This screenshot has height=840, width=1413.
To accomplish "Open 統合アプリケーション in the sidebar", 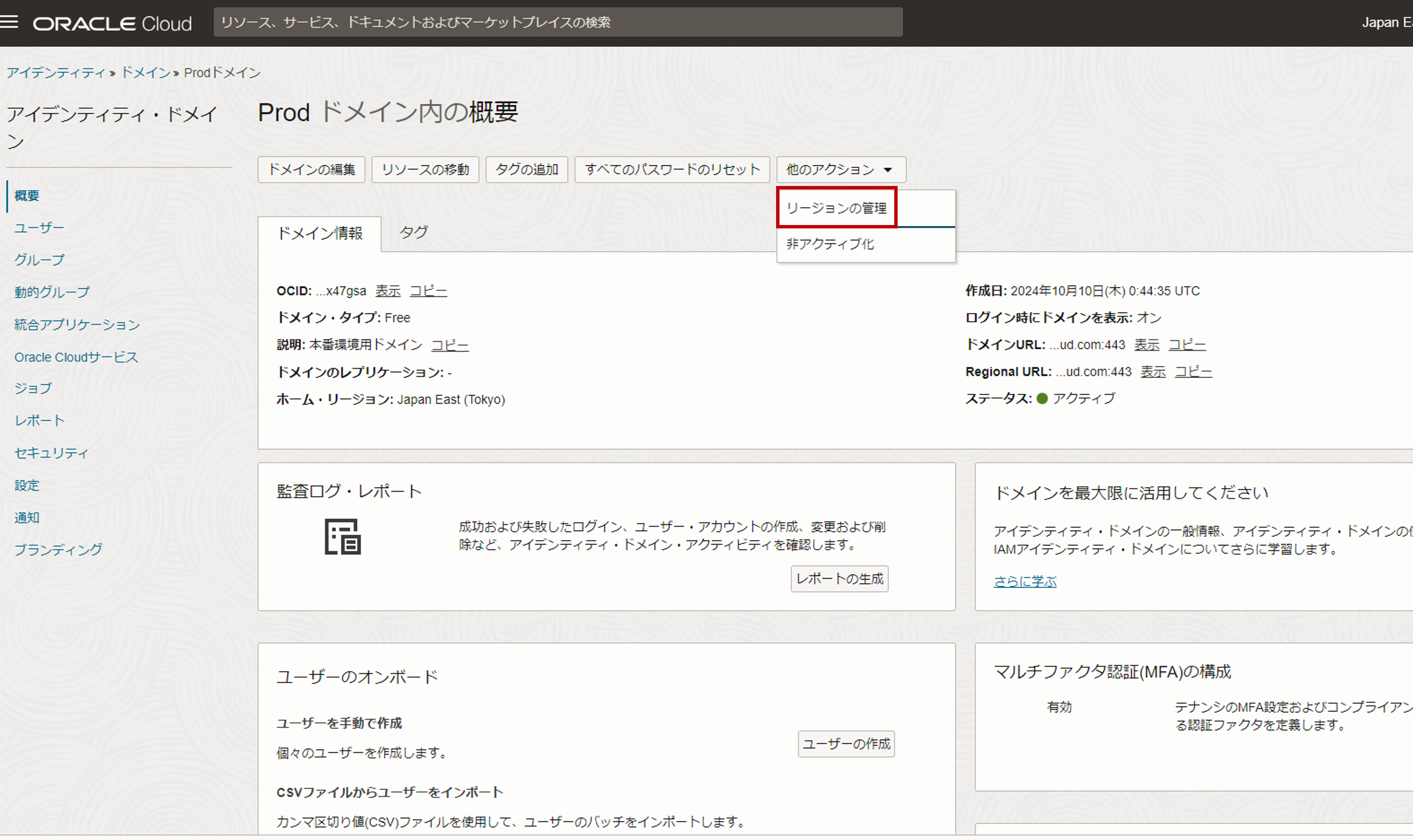I will pos(77,324).
